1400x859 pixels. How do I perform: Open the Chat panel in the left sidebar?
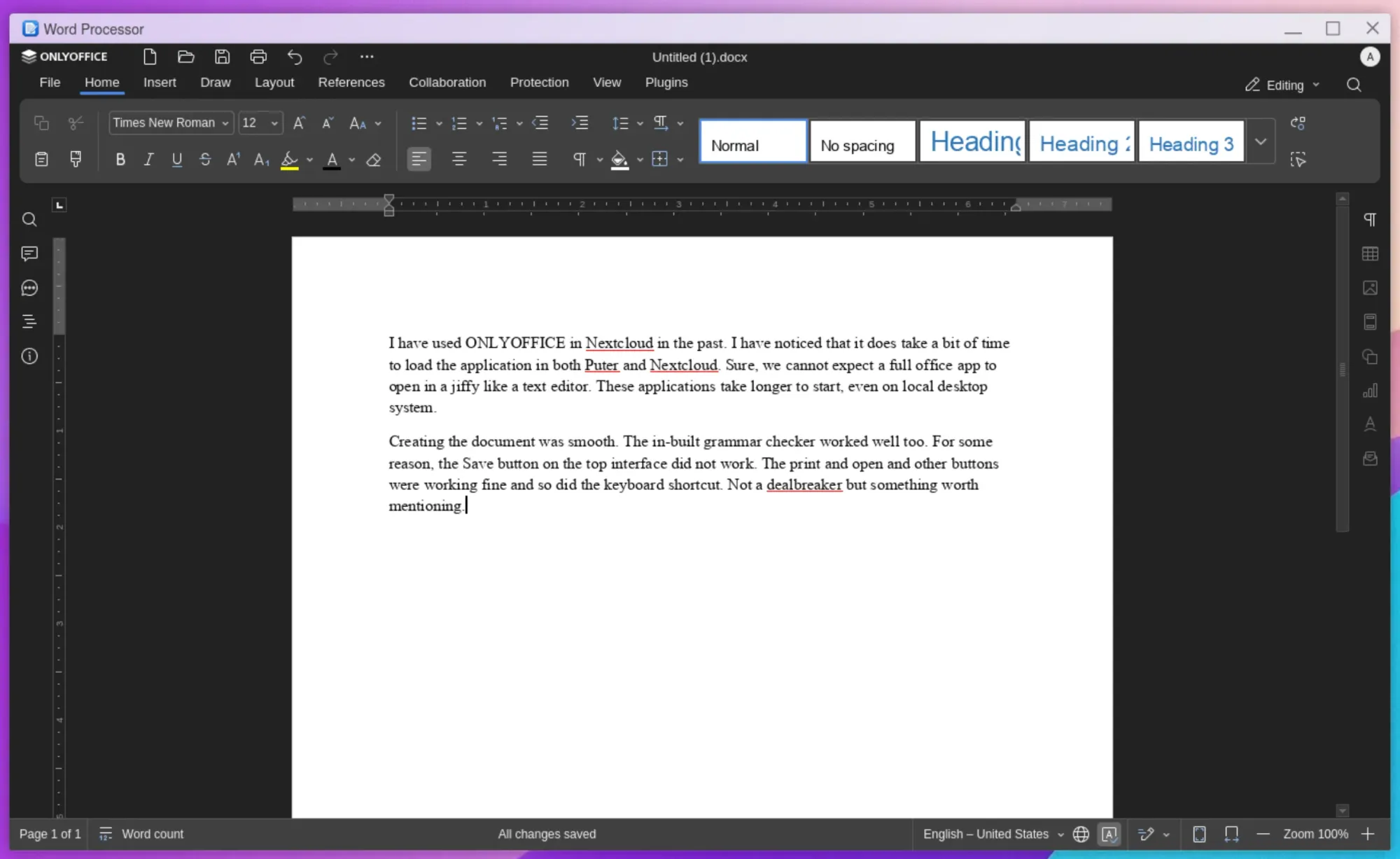tap(29, 288)
